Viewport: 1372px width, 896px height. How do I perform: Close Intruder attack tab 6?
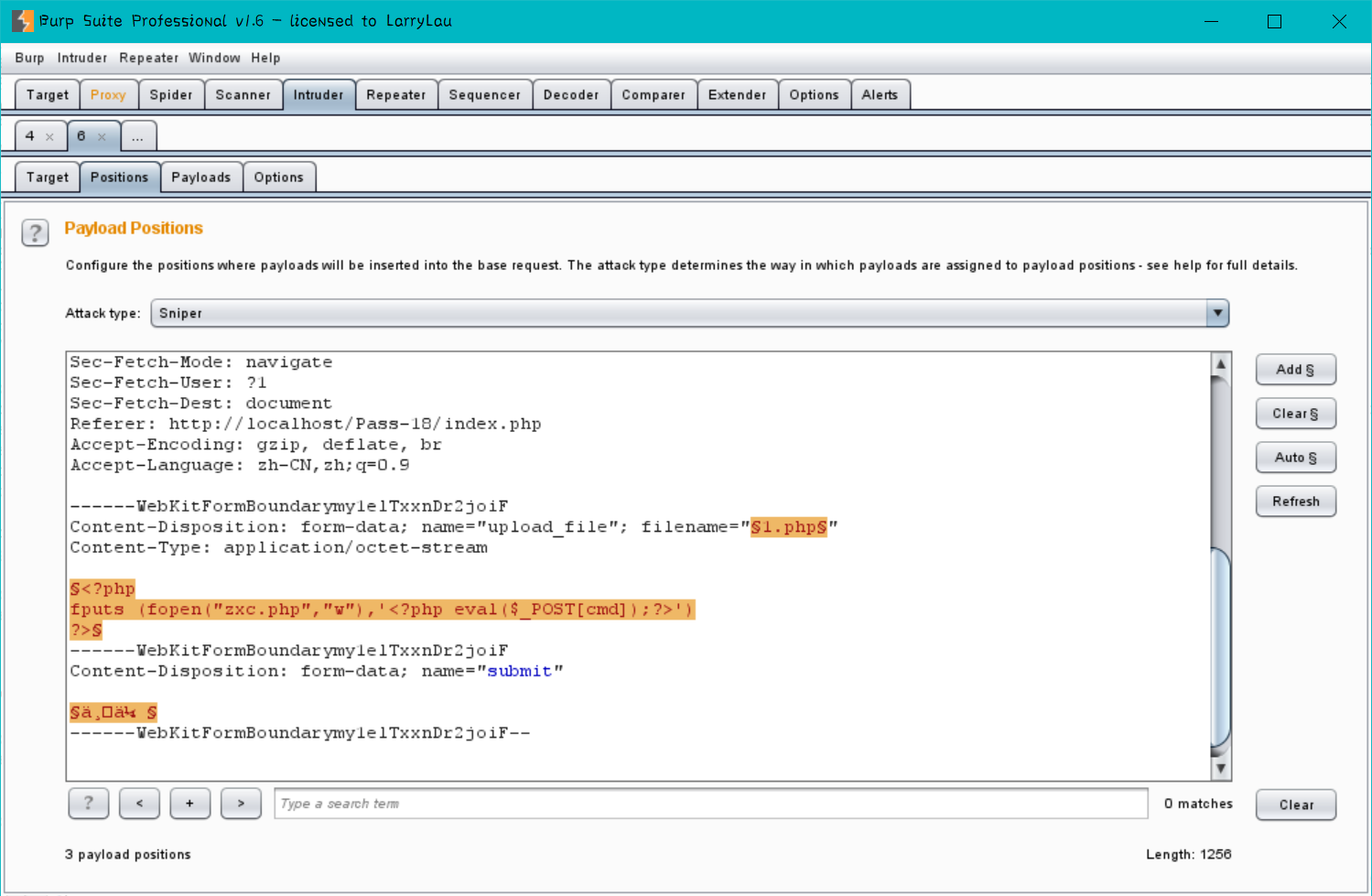pyautogui.click(x=102, y=137)
